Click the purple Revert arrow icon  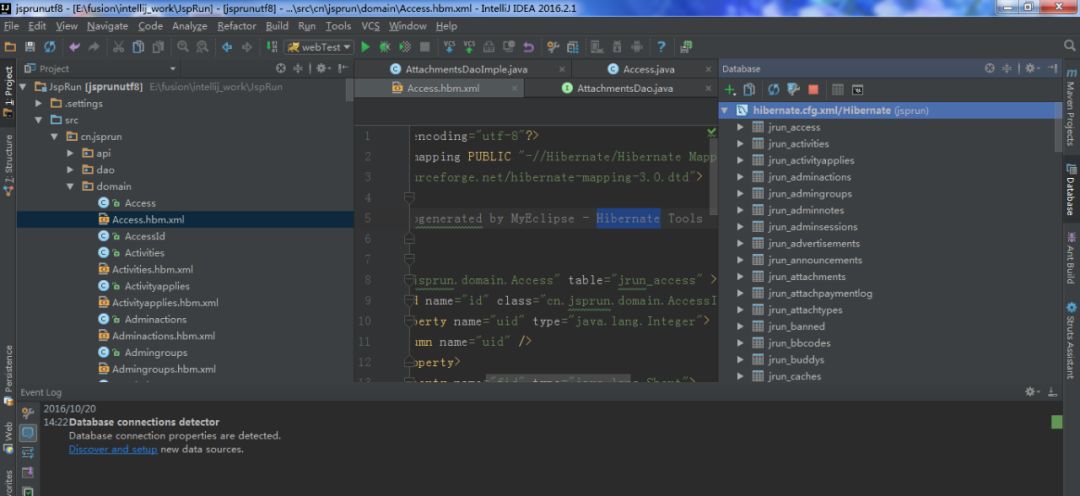coord(528,47)
